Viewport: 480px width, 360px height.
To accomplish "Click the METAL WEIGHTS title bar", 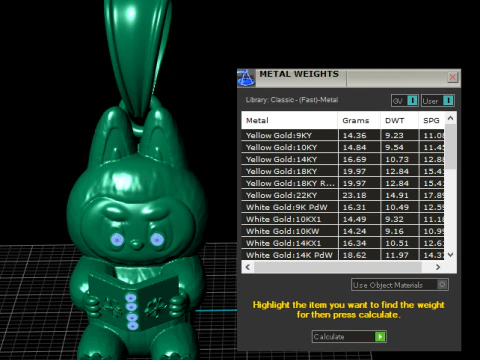I will pyautogui.click(x=349, y=78).
